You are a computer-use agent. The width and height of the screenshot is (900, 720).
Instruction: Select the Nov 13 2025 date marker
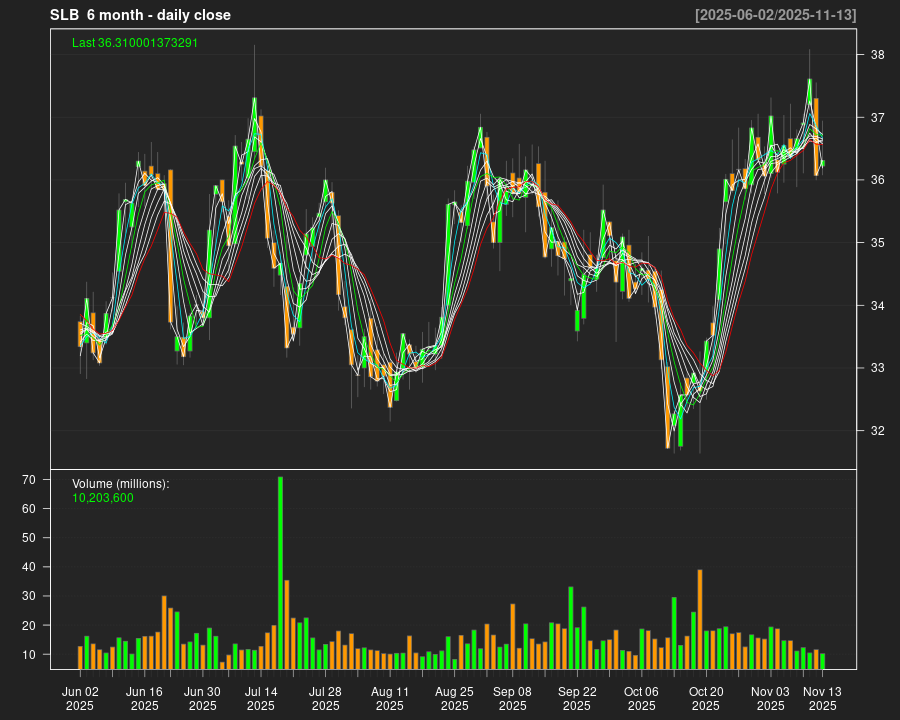pyautogui.click(x=823, y=698)
